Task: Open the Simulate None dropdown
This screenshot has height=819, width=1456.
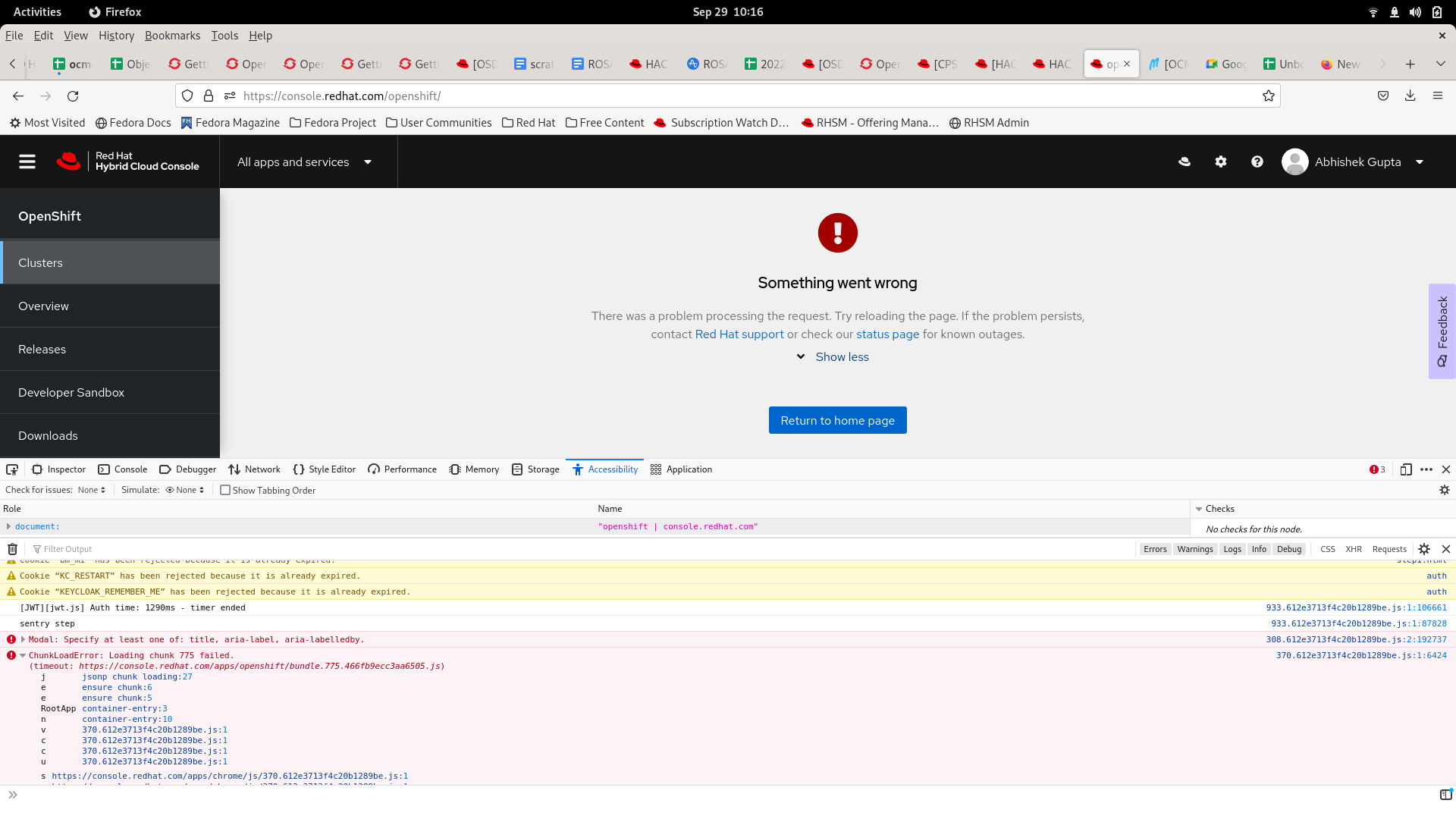Action: (x=186, y=491)
